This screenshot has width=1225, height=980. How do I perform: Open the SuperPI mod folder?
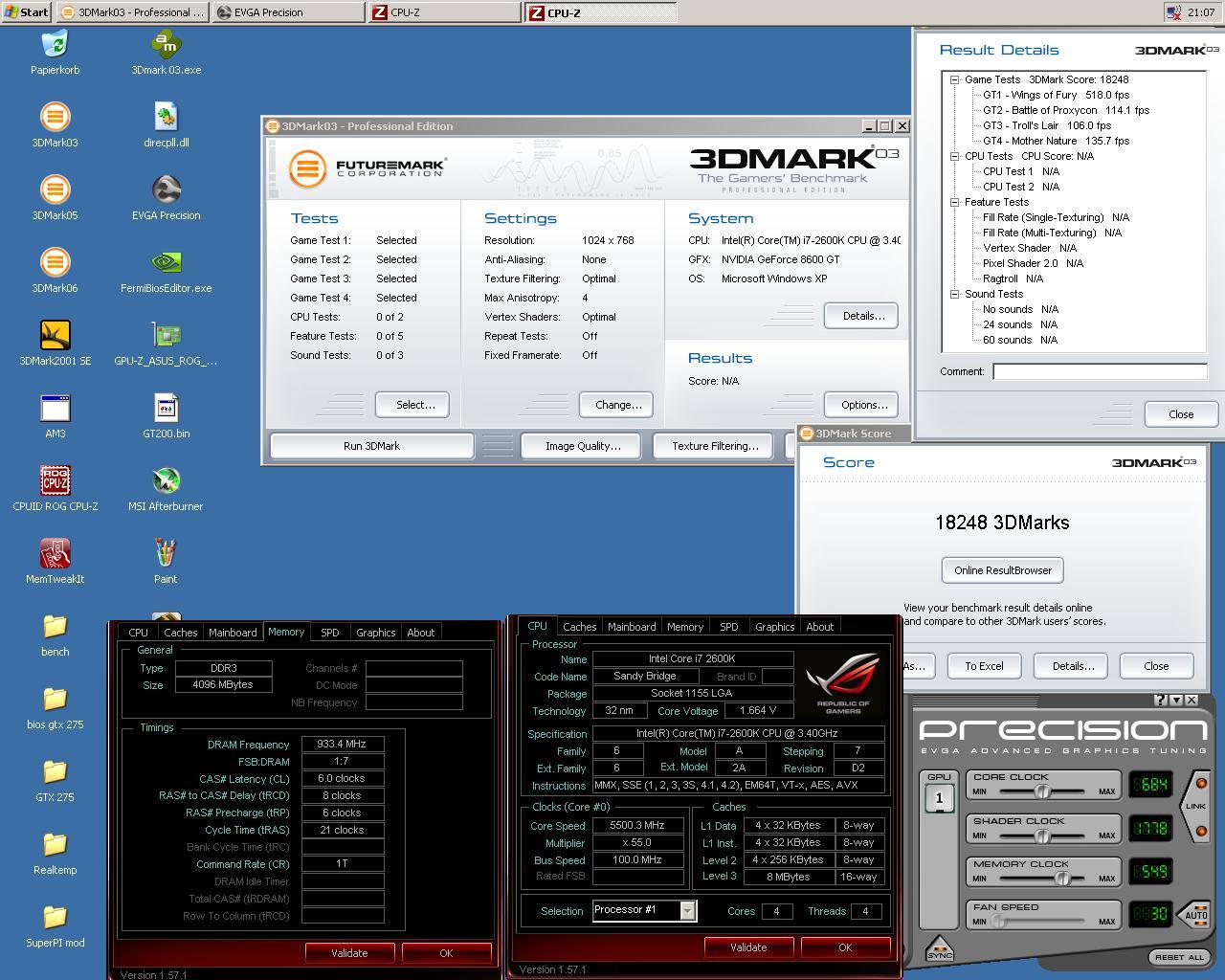pos(55,925)
